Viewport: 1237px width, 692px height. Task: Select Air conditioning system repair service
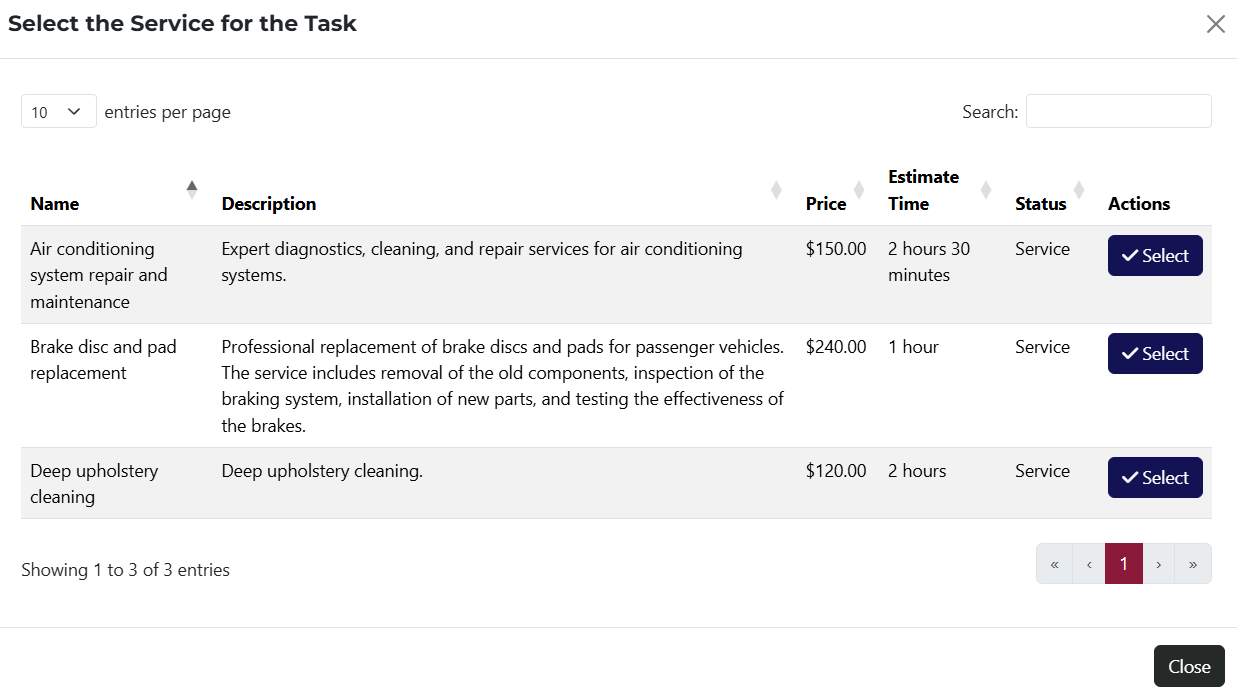1154,256
